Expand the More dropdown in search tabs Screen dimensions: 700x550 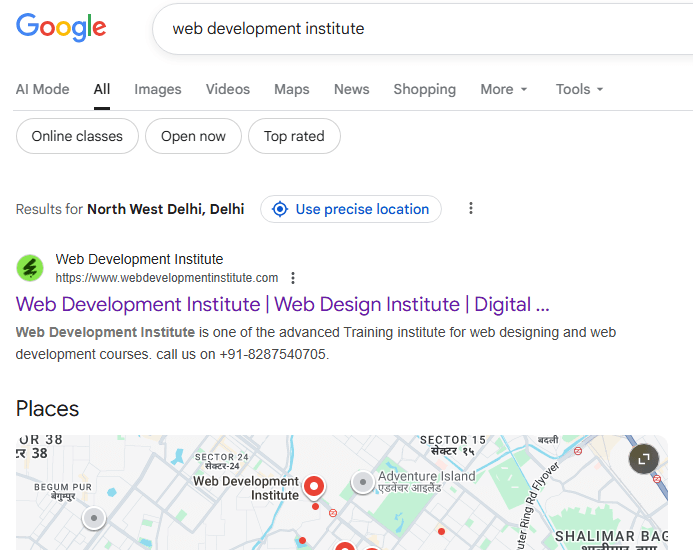(x=503, y=89)
